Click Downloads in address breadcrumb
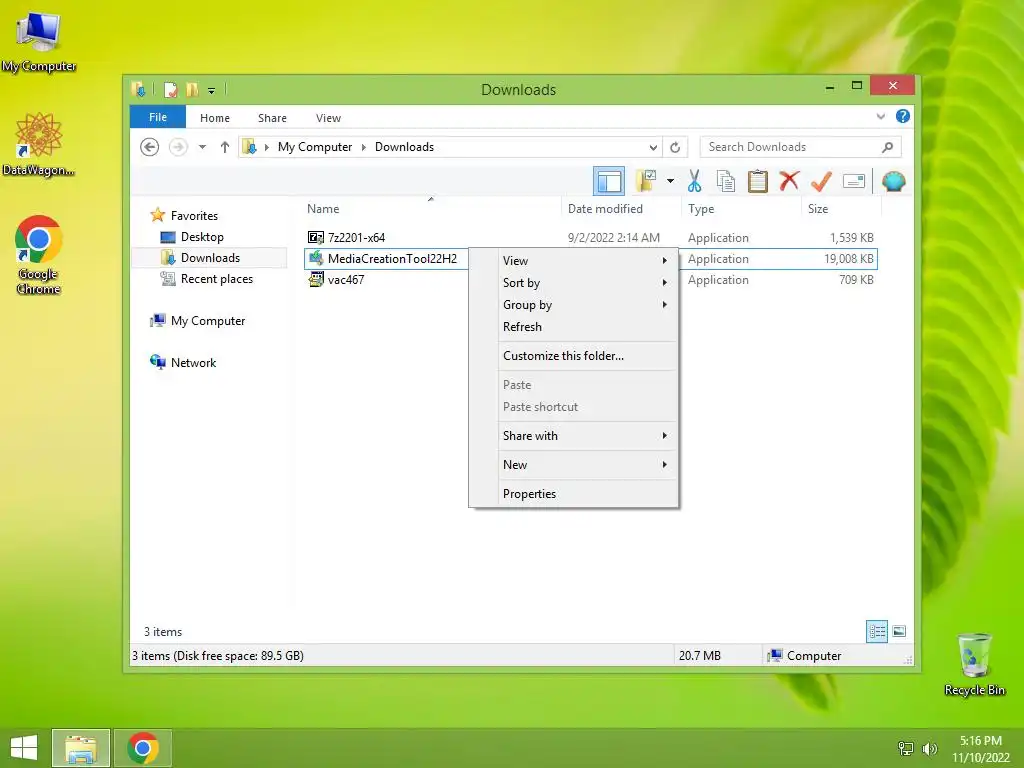The height and width of the screenshot is (768, 1024). [x=404, y=147]
